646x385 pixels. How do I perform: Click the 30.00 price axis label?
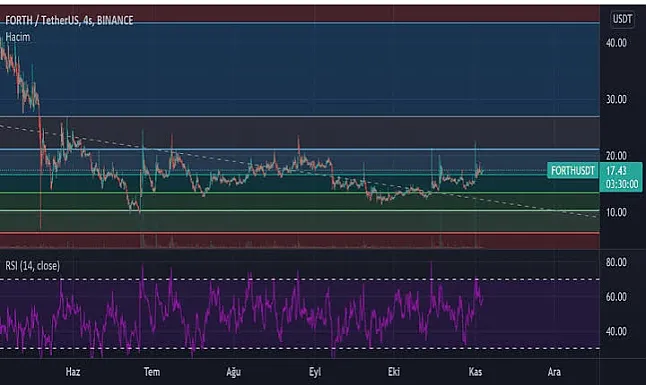tap(616, 99)
